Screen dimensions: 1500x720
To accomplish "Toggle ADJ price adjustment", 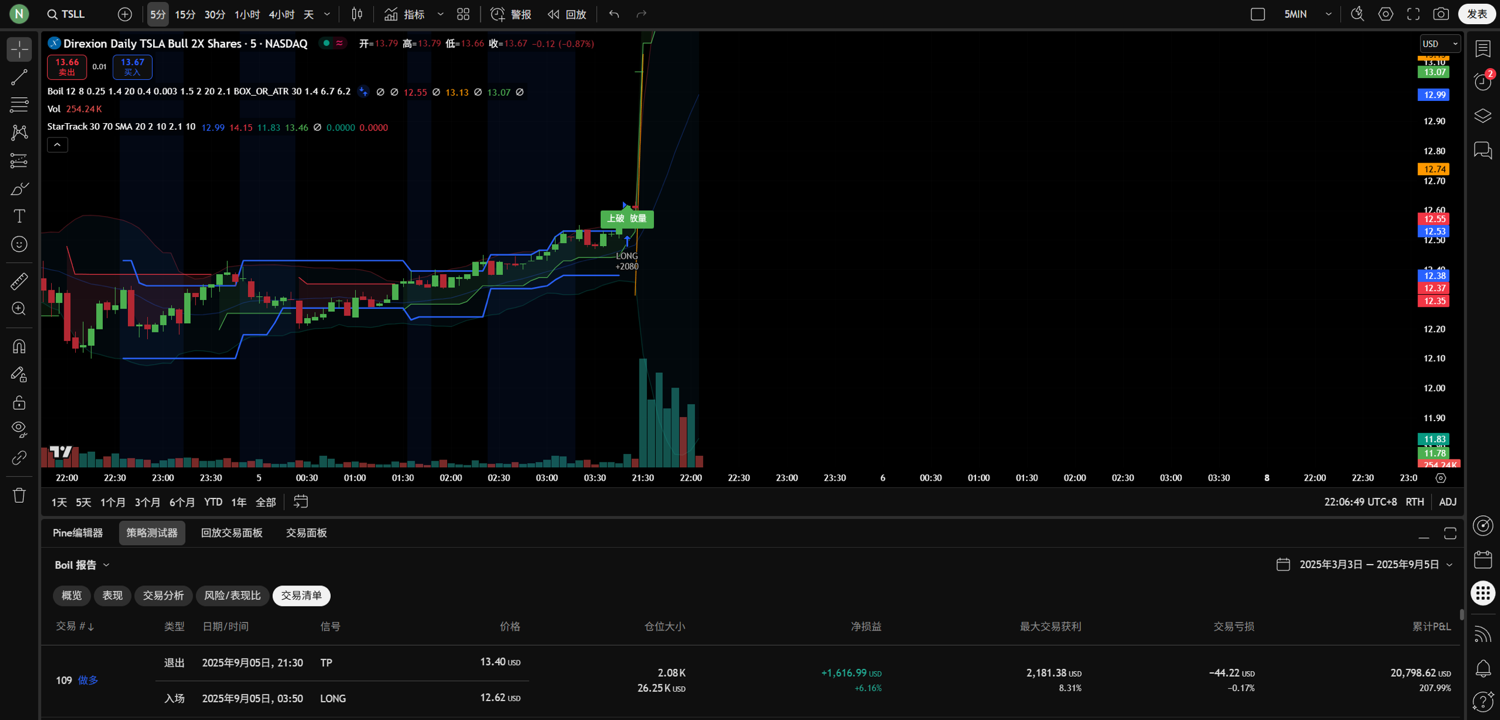I will pyautogui.click(x=1447, y=502).
